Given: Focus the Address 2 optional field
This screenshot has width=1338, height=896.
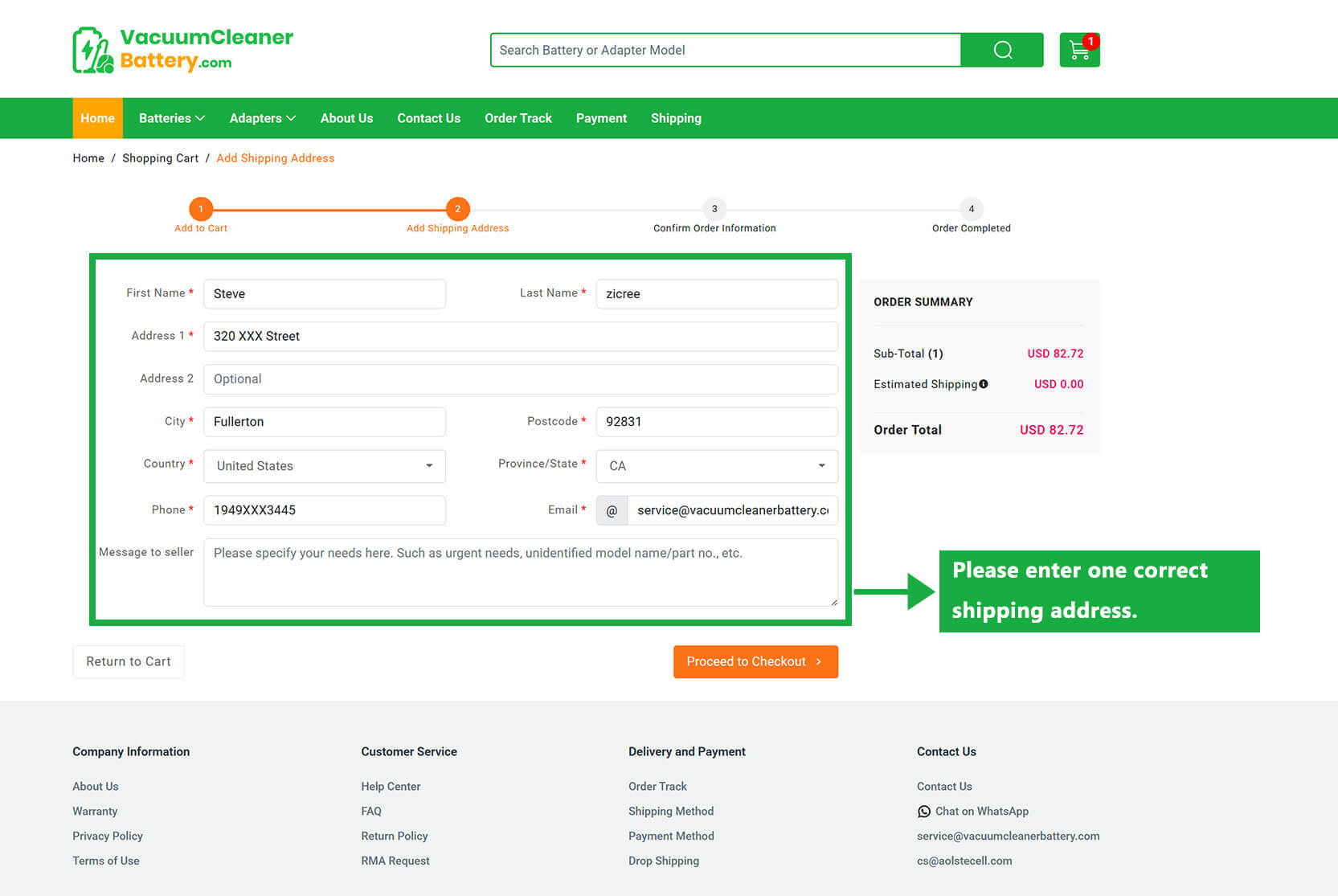Looking at the screenshot, I should (521, 379).
